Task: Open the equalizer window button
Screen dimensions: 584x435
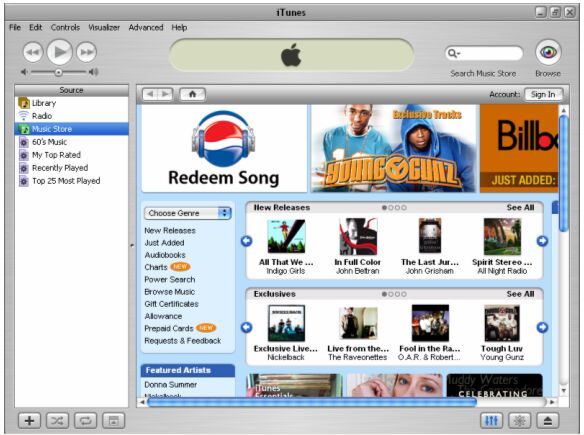Action: point(491,421)
